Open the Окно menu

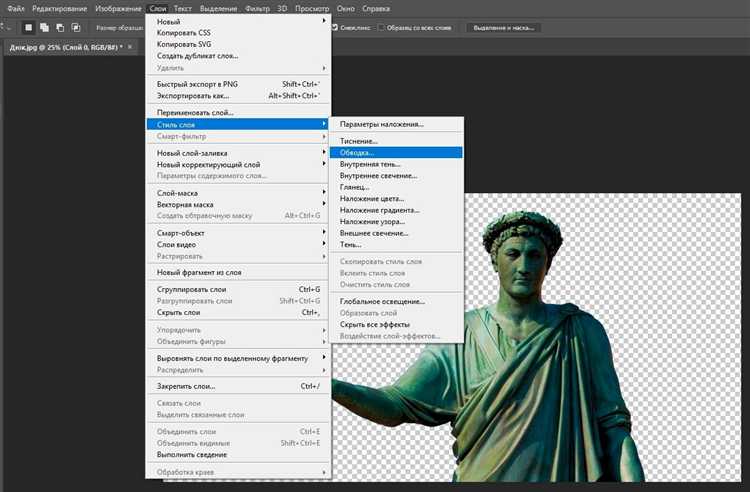(346, 9)
